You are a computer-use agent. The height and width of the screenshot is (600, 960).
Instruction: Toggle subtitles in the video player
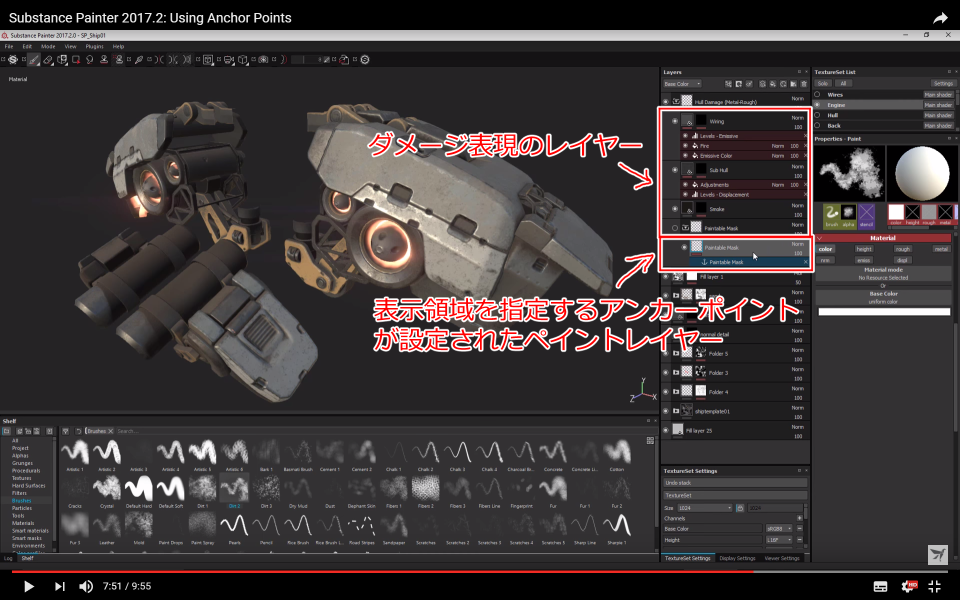coord(880,587)
